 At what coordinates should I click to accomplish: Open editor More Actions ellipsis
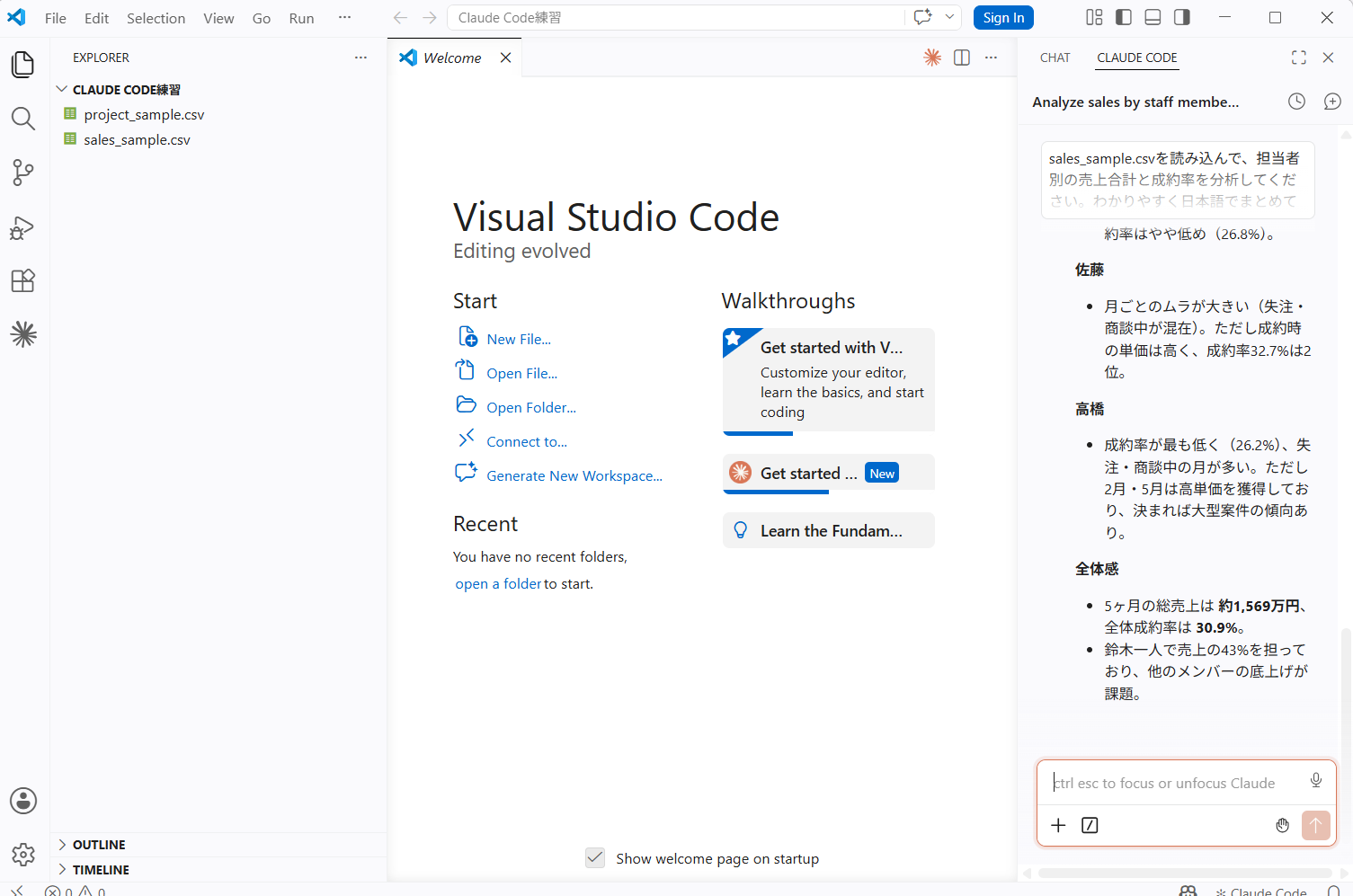pos(991,58)
